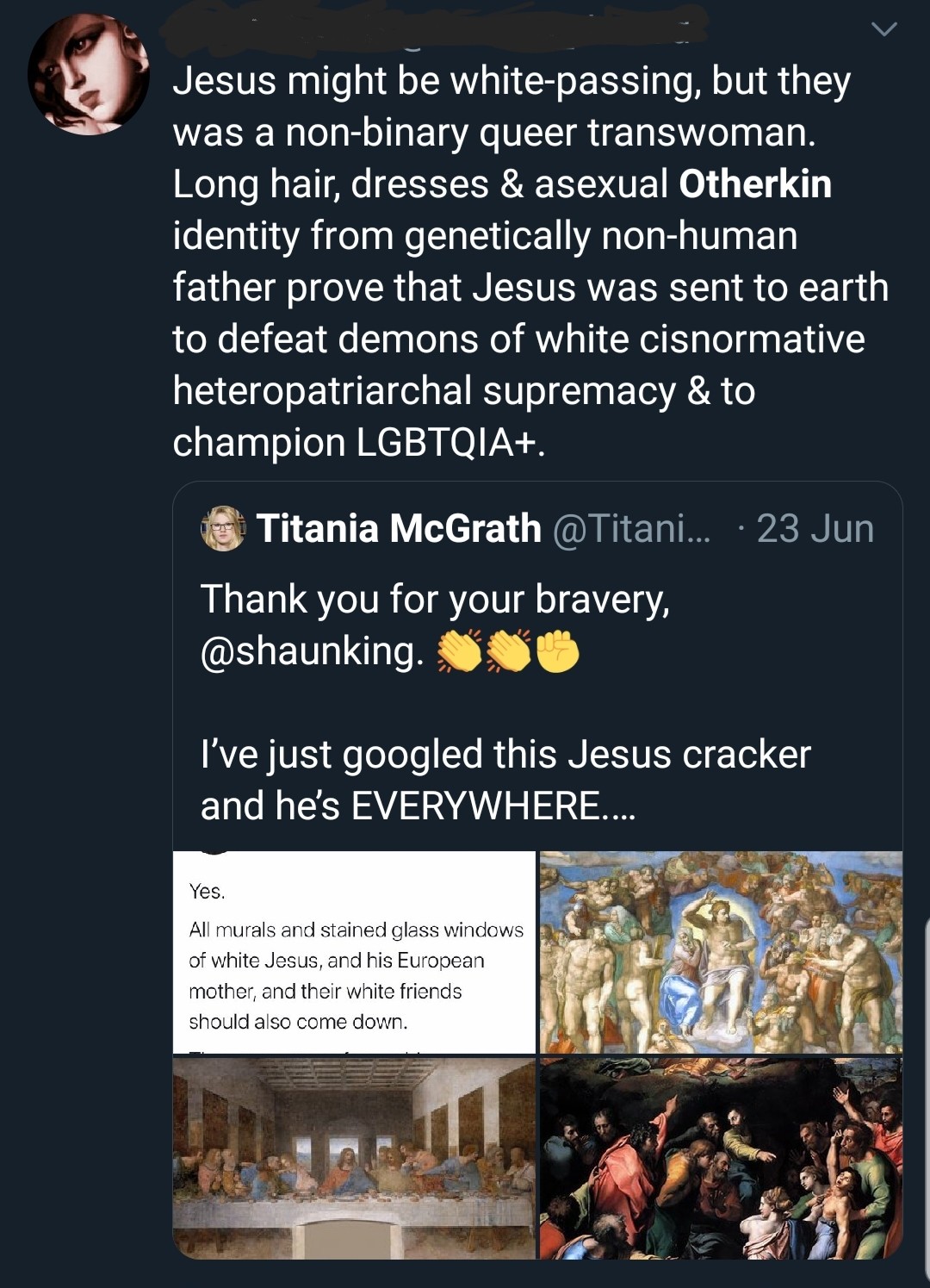930x1288 pixels.
Task: Click the first clapping hands emoji
Action: [461, 652]
